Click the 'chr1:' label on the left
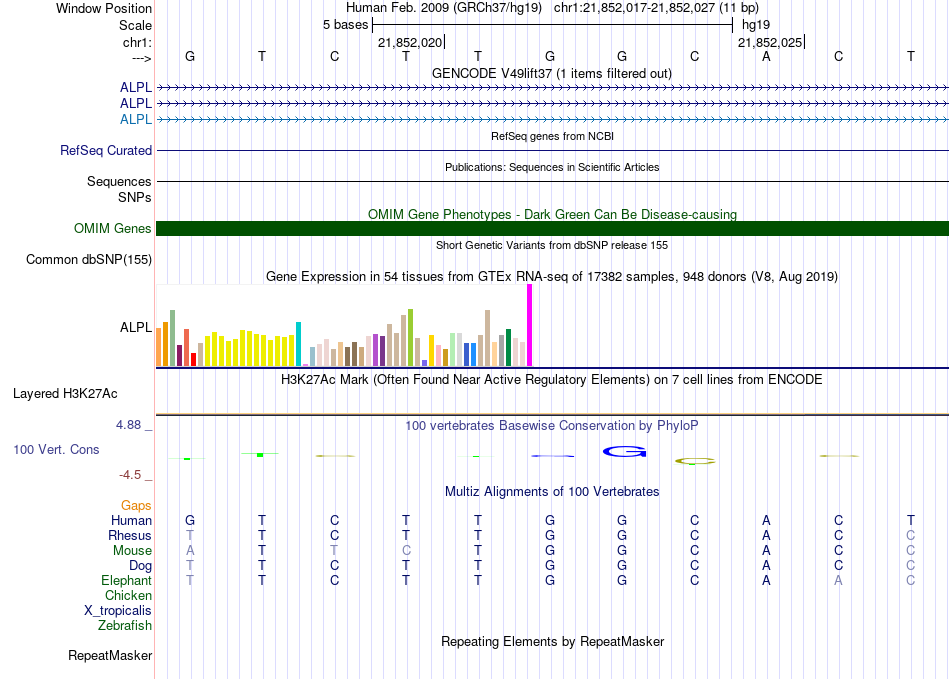This screenshot has height=679, width=950. pos(137,42)
